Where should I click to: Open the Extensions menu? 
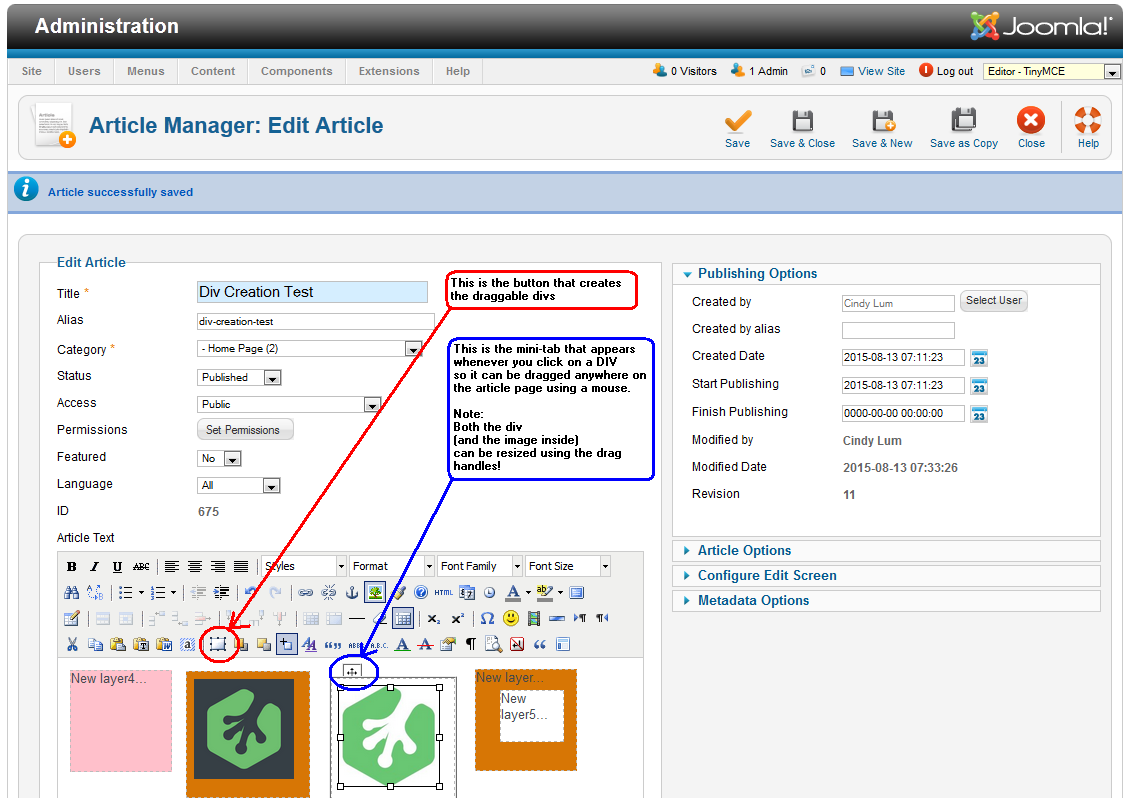click(x=389, y=71)
